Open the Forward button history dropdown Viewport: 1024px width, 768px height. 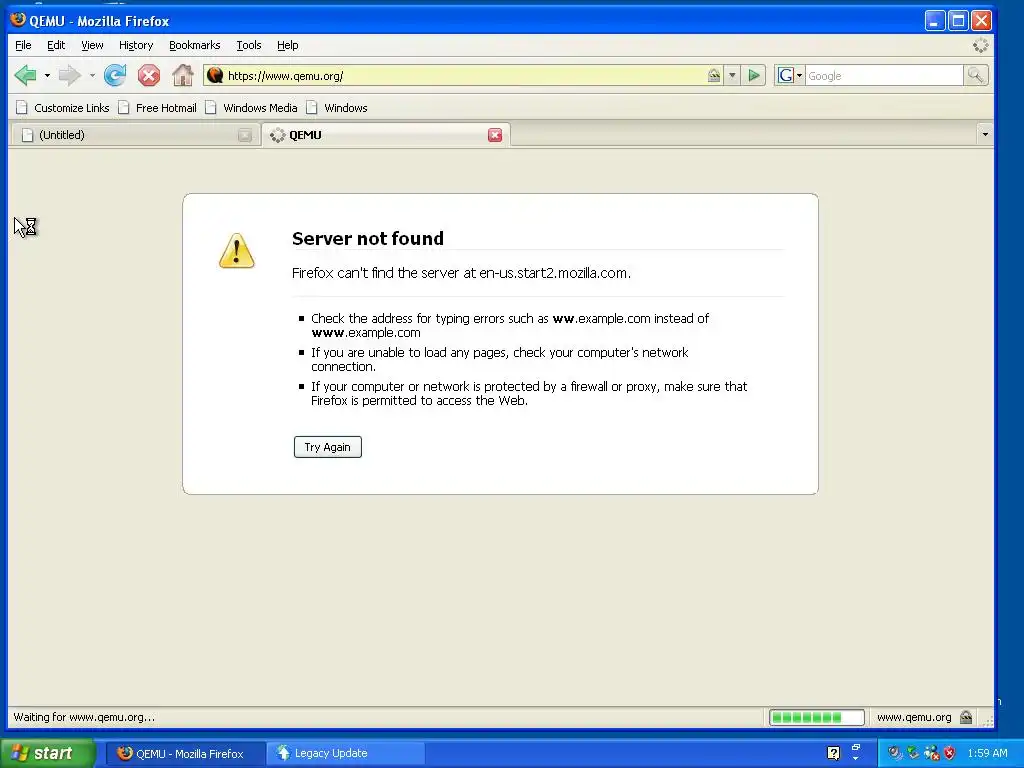point(92,76)
